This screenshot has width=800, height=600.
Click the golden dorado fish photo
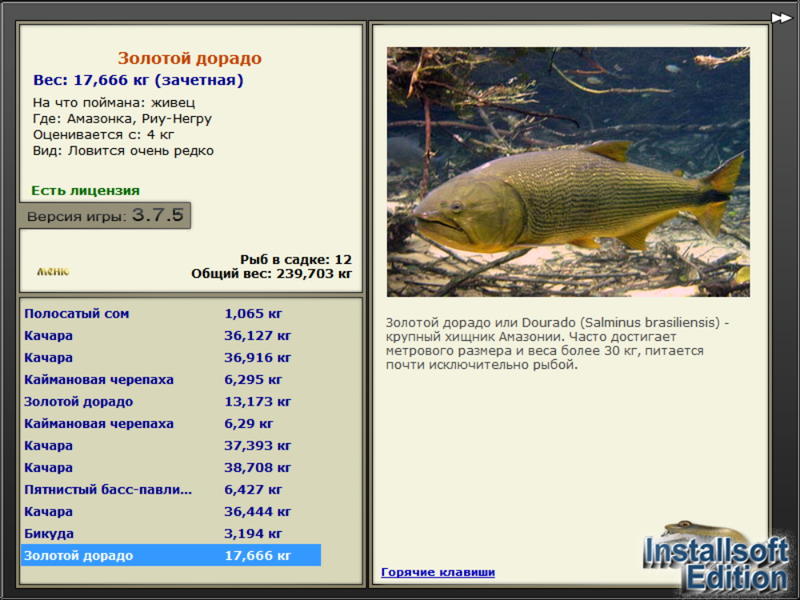[568, 172]
